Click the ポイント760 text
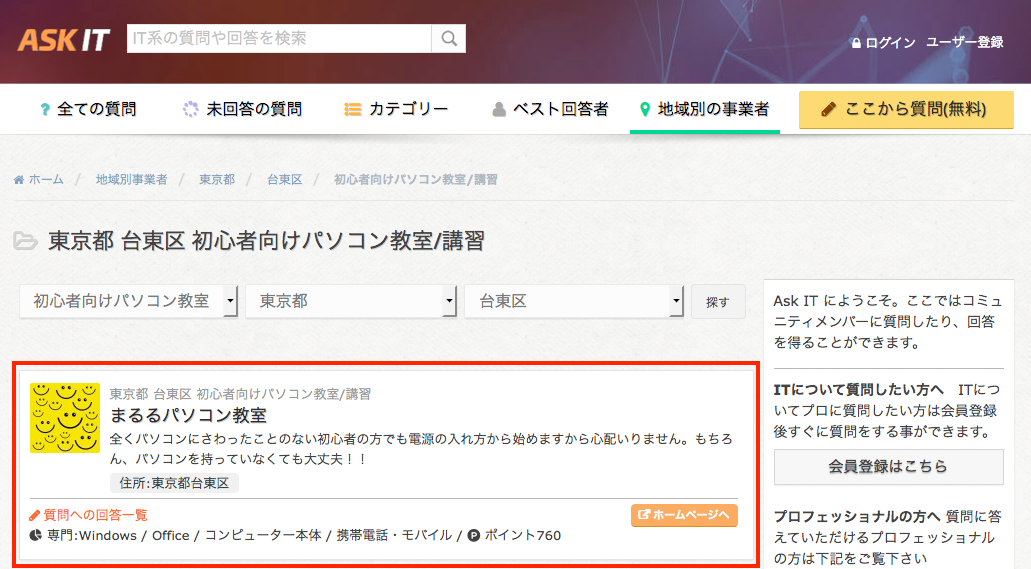Image resolution: width=1031 pixels, height=569 pixels. (523, 535)
